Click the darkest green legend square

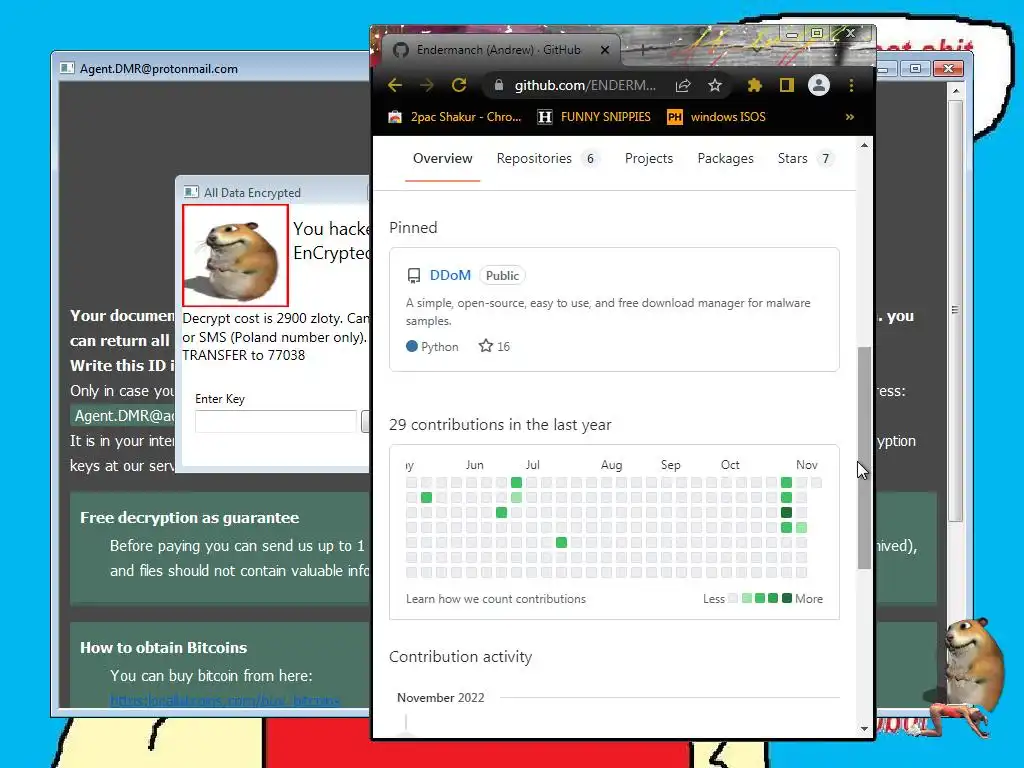click(x=787, y=598)
